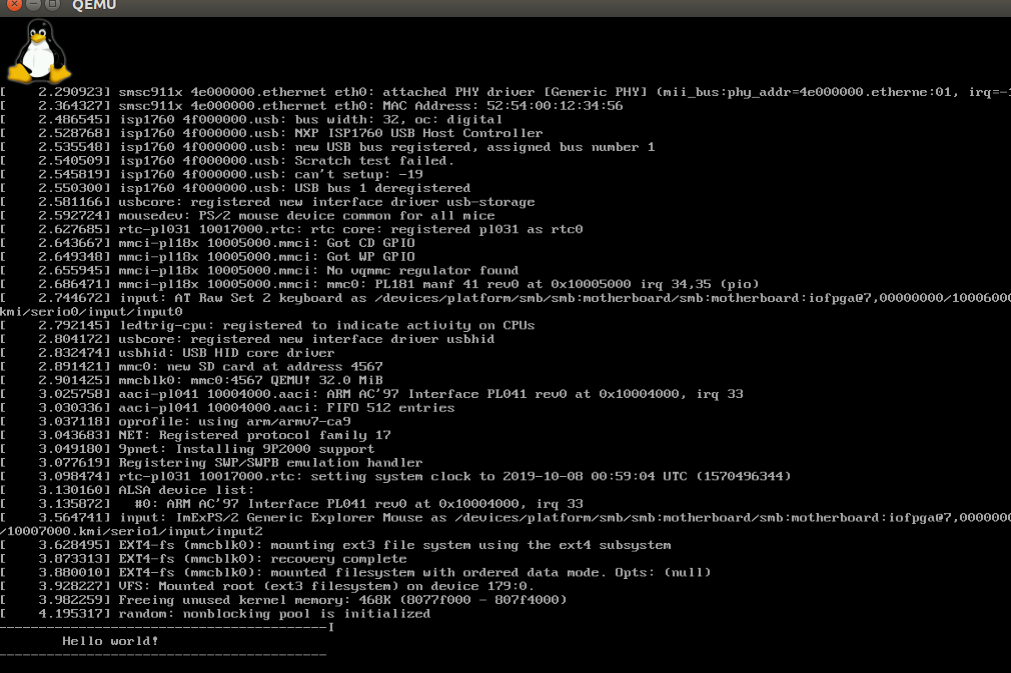Click the 'mmci-pl18x: Got WP GPIO' line
This screenshot has height=673, width=1011.
tap(208, 257)
